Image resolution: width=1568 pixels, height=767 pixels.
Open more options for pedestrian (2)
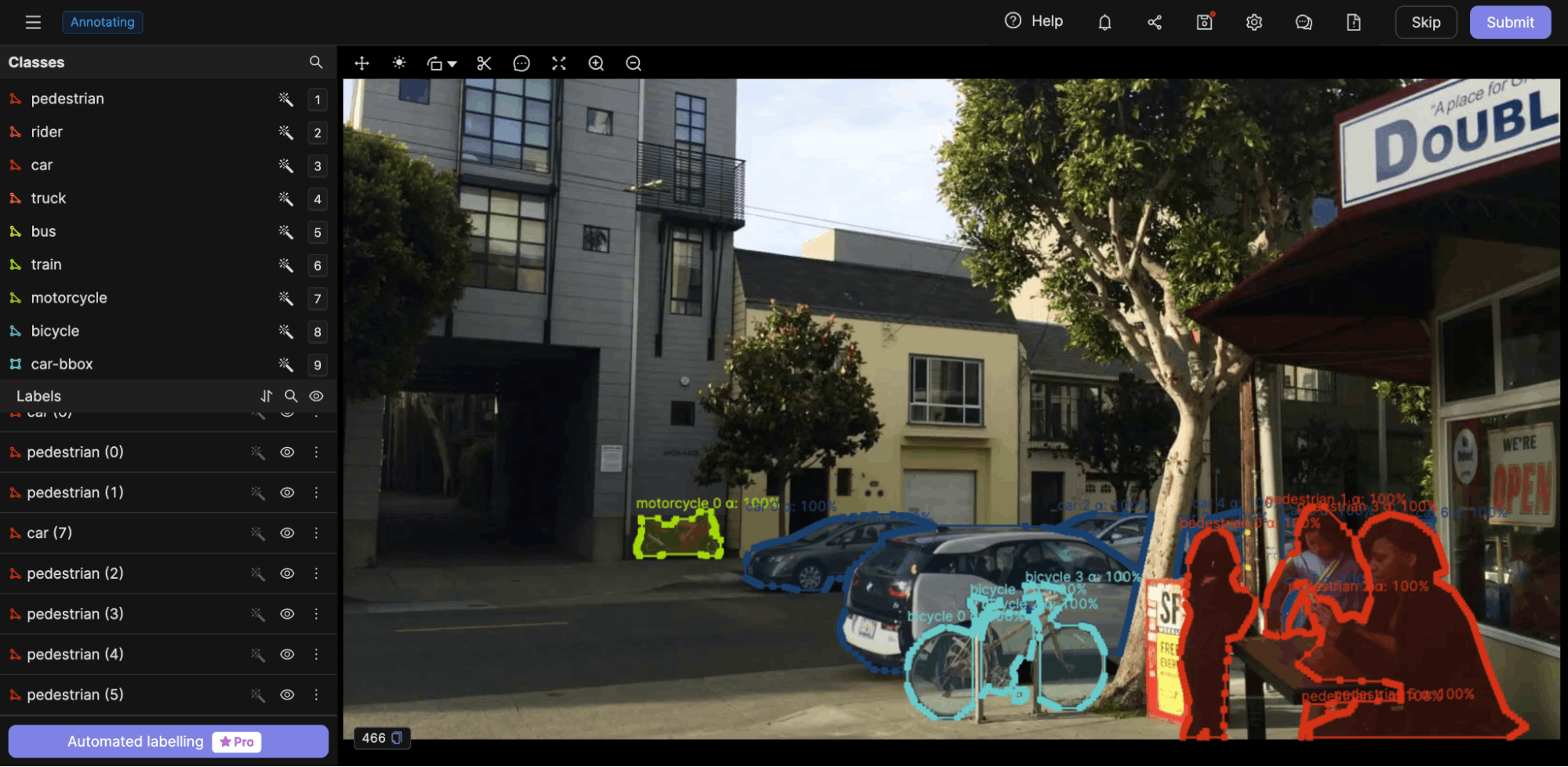(316, 573)
